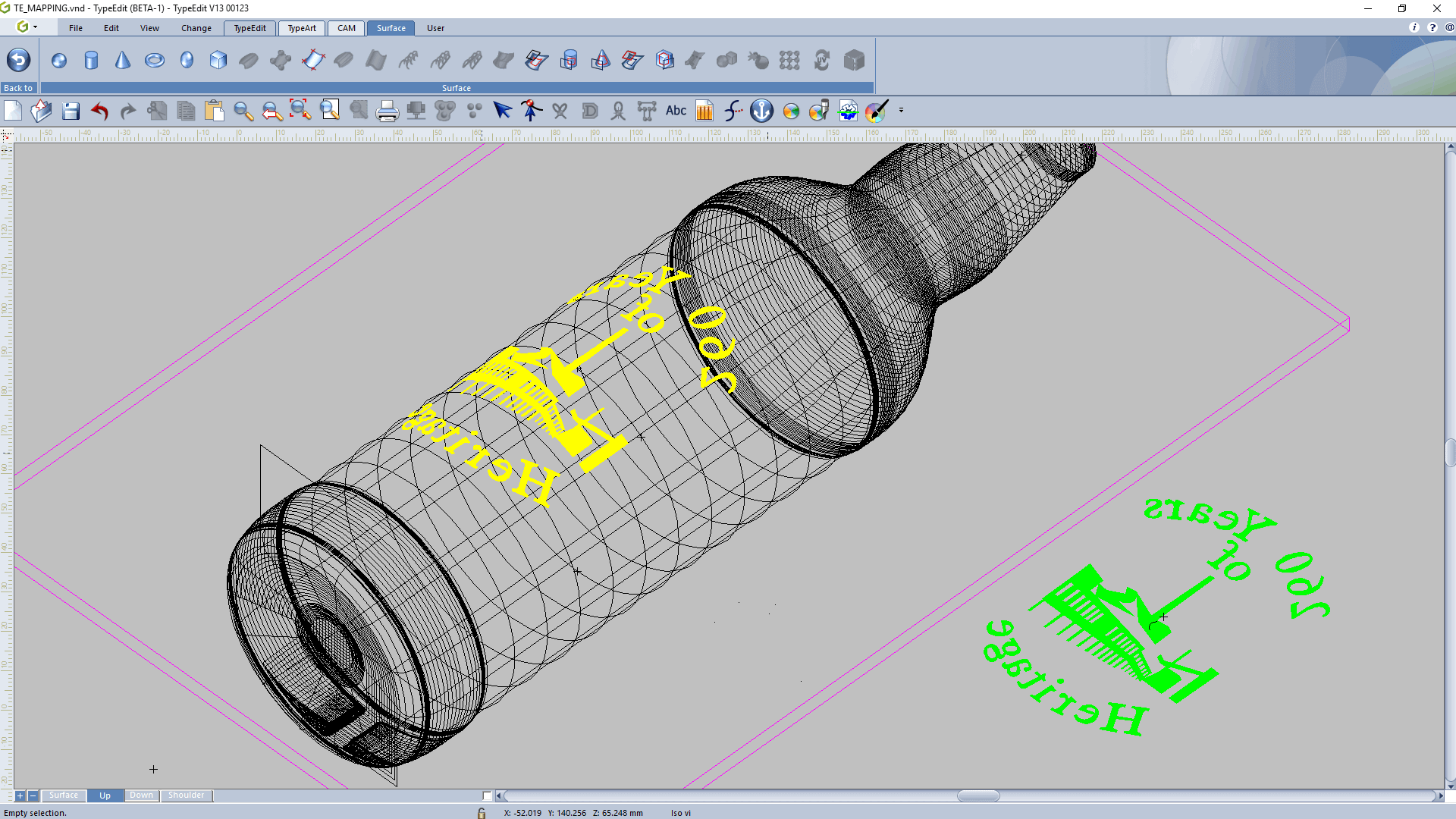Screen dimensions: 1456x819
Task: Select the Shoulder layer tab
Action: tap(186, 795)
